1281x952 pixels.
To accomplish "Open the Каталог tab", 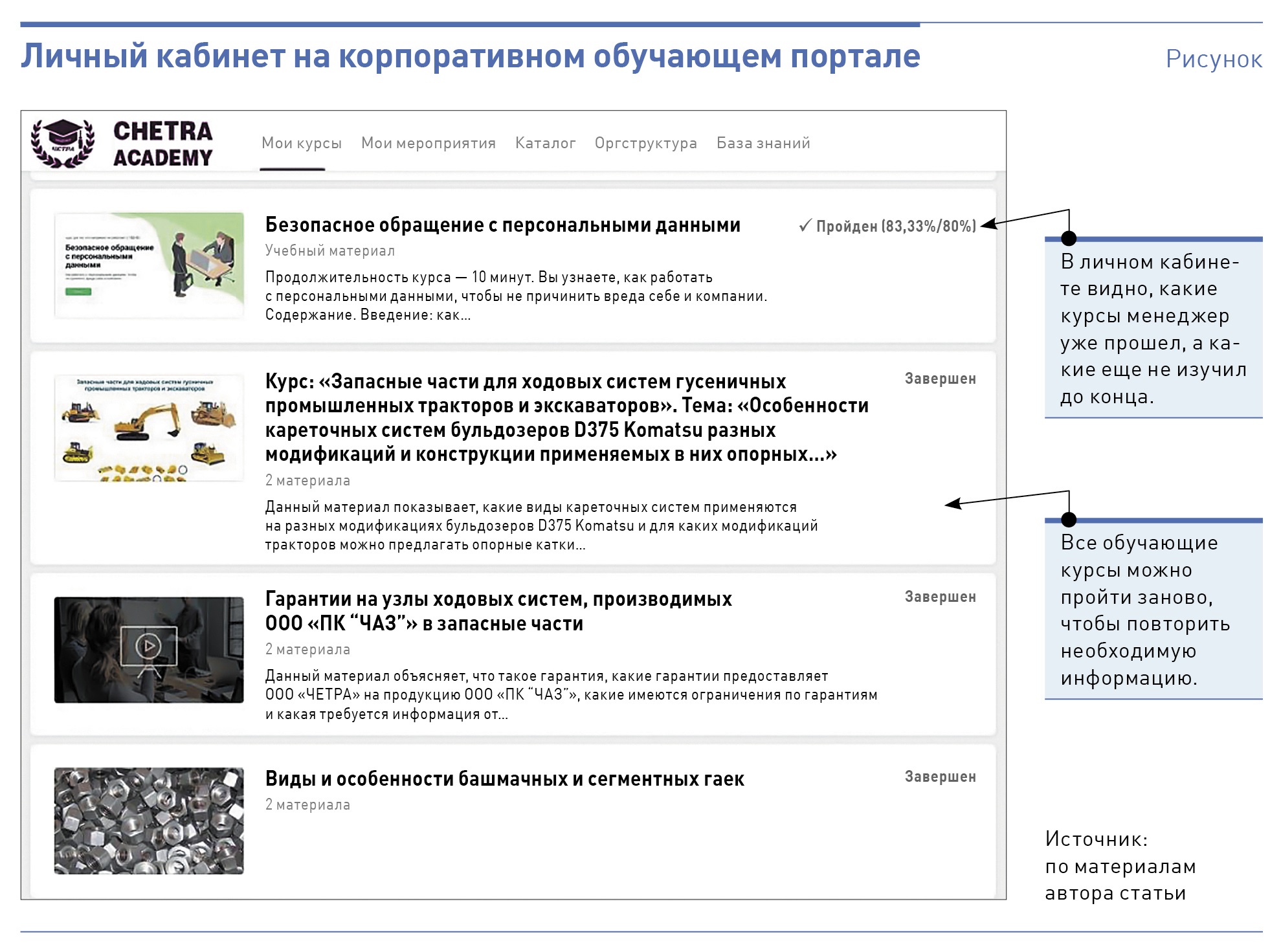I will 545,143.
